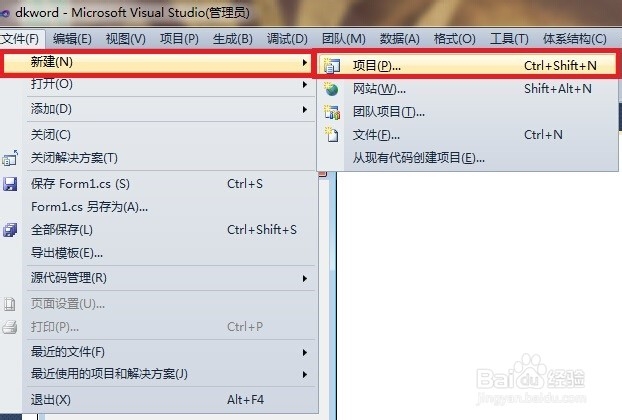
Task: Open the 格式(O) menu
Action: [x=454, y=39]
